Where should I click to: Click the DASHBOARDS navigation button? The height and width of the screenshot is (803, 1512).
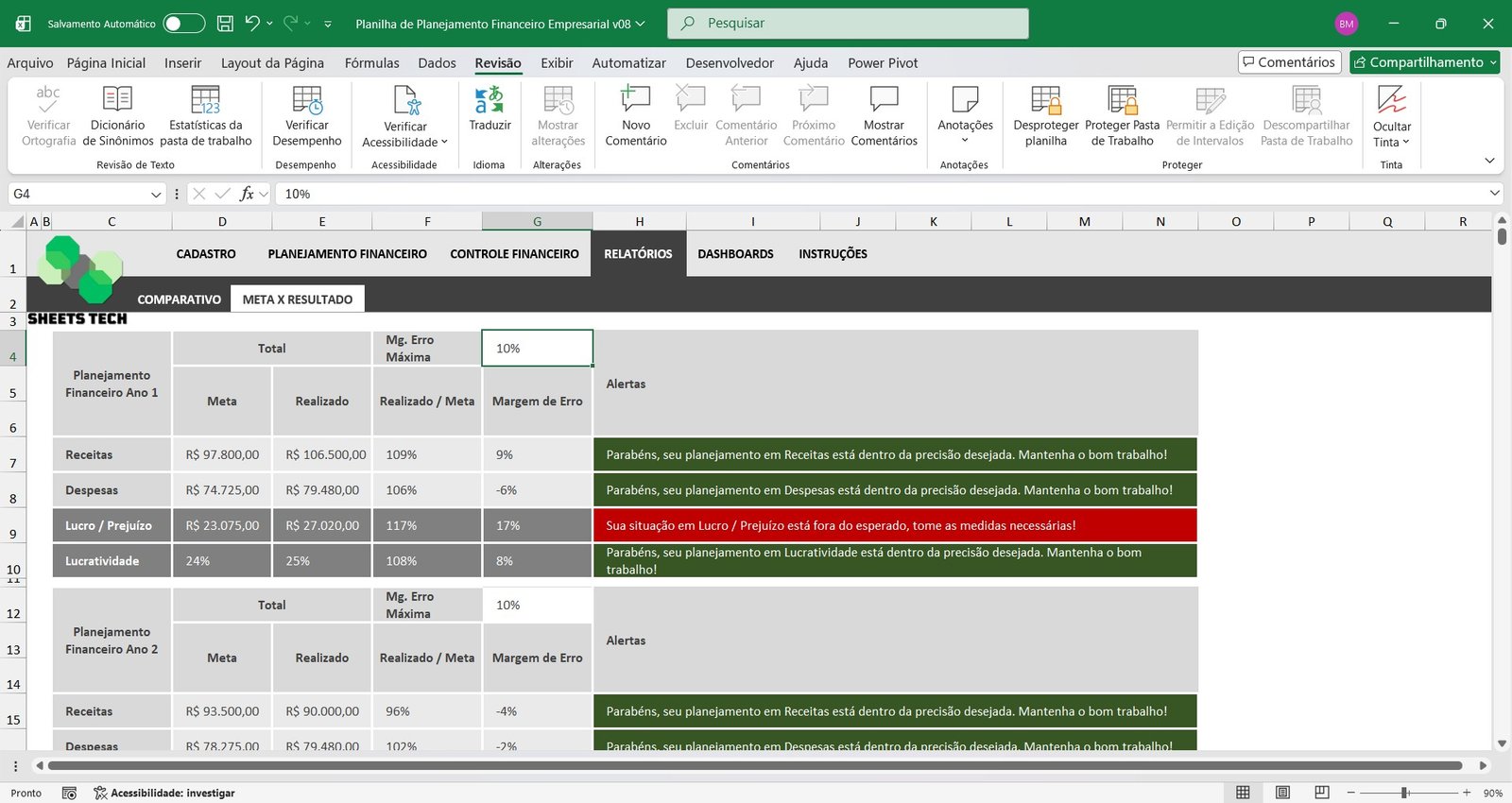pos(735,254)
